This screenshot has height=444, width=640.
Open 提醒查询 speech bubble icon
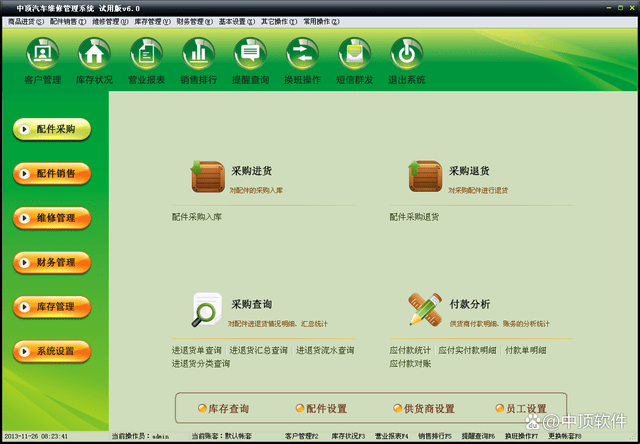250,53
